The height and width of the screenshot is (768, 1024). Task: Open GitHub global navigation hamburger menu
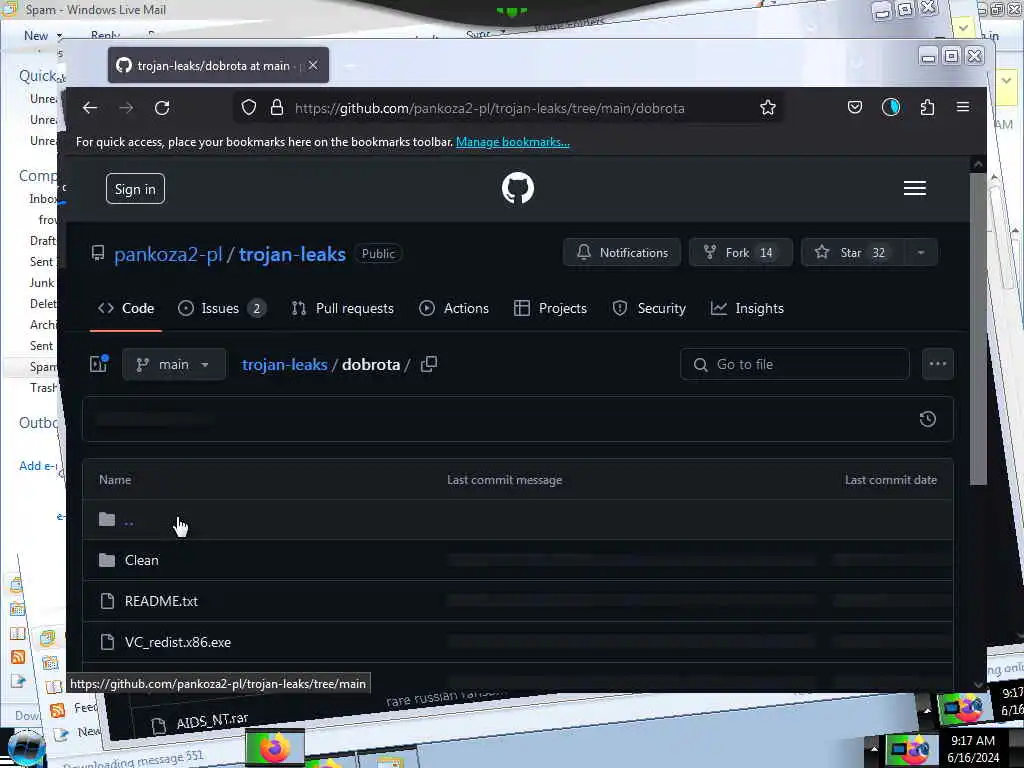[914, 188]
